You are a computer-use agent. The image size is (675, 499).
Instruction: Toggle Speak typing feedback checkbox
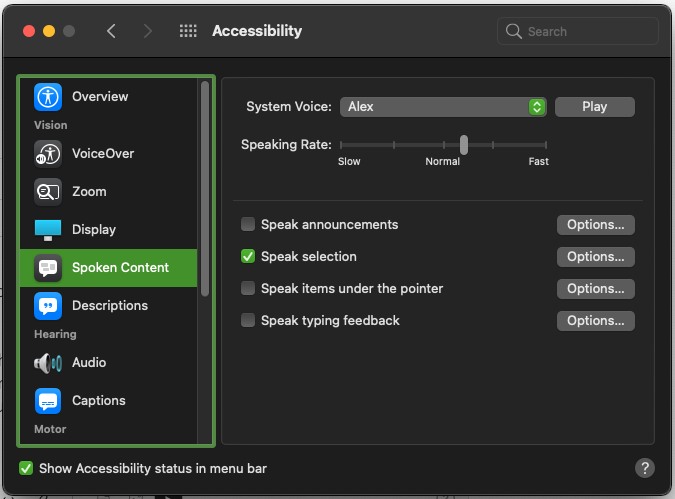[x=248, y=321]
